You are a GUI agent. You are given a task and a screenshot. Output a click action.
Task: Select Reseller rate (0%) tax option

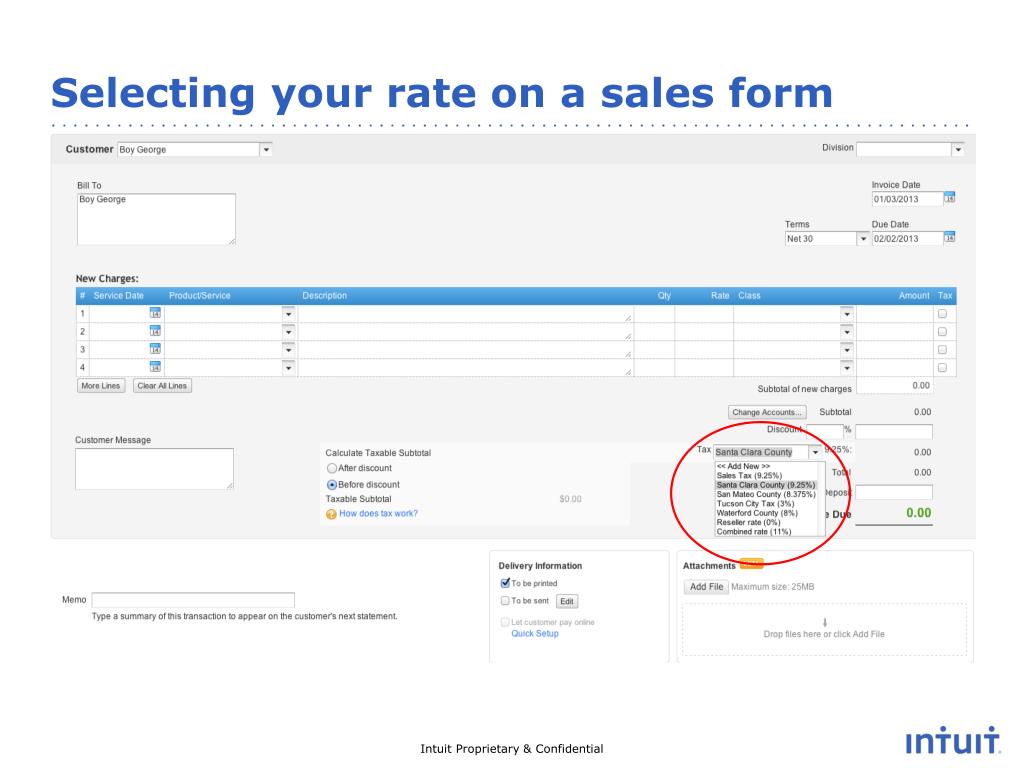pos(748,522)
